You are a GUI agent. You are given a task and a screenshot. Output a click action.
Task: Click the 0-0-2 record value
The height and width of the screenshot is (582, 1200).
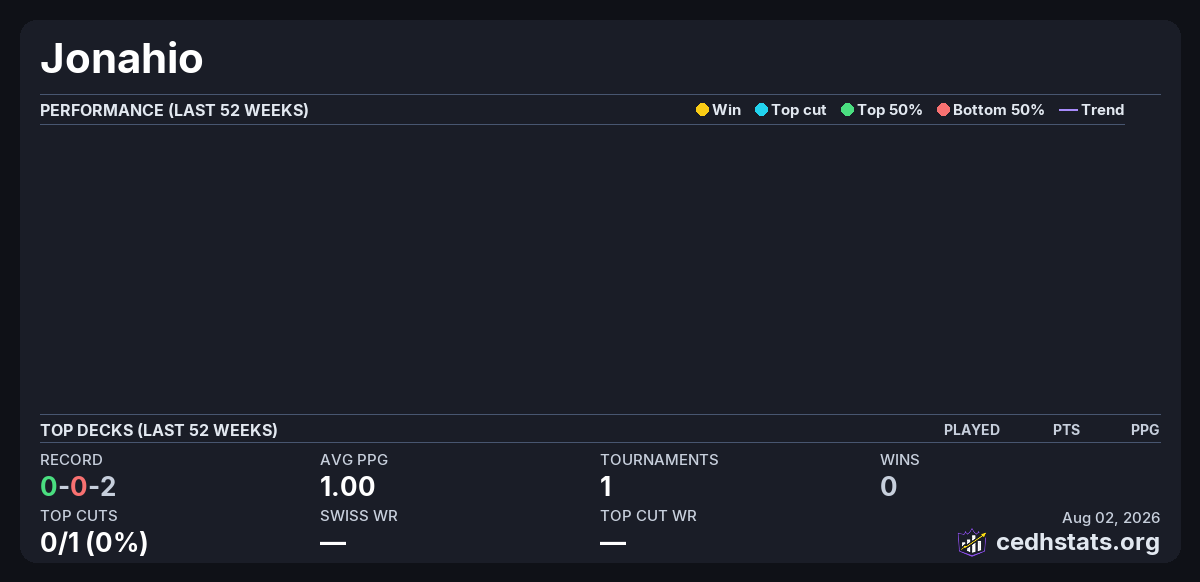tap(78, 487)
